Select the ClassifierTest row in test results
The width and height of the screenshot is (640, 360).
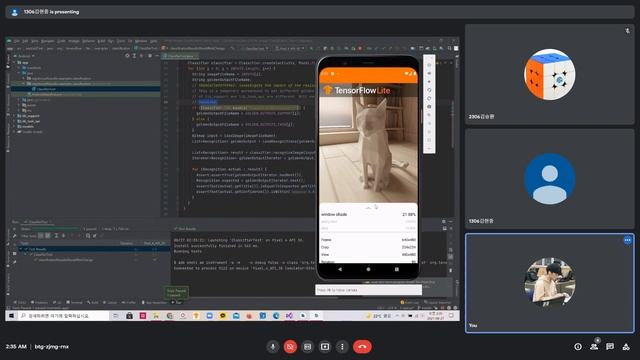point(43,254)
